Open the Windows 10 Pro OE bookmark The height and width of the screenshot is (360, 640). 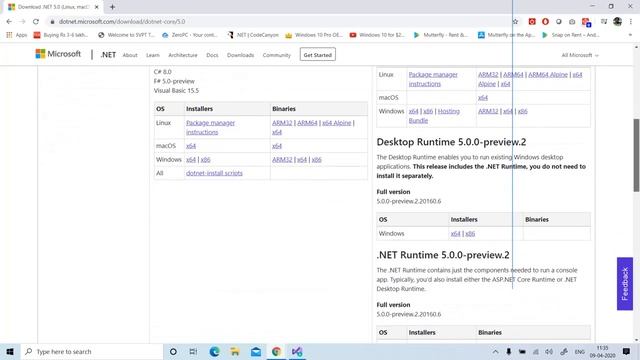pyautogui.click(x=314, y=35)
